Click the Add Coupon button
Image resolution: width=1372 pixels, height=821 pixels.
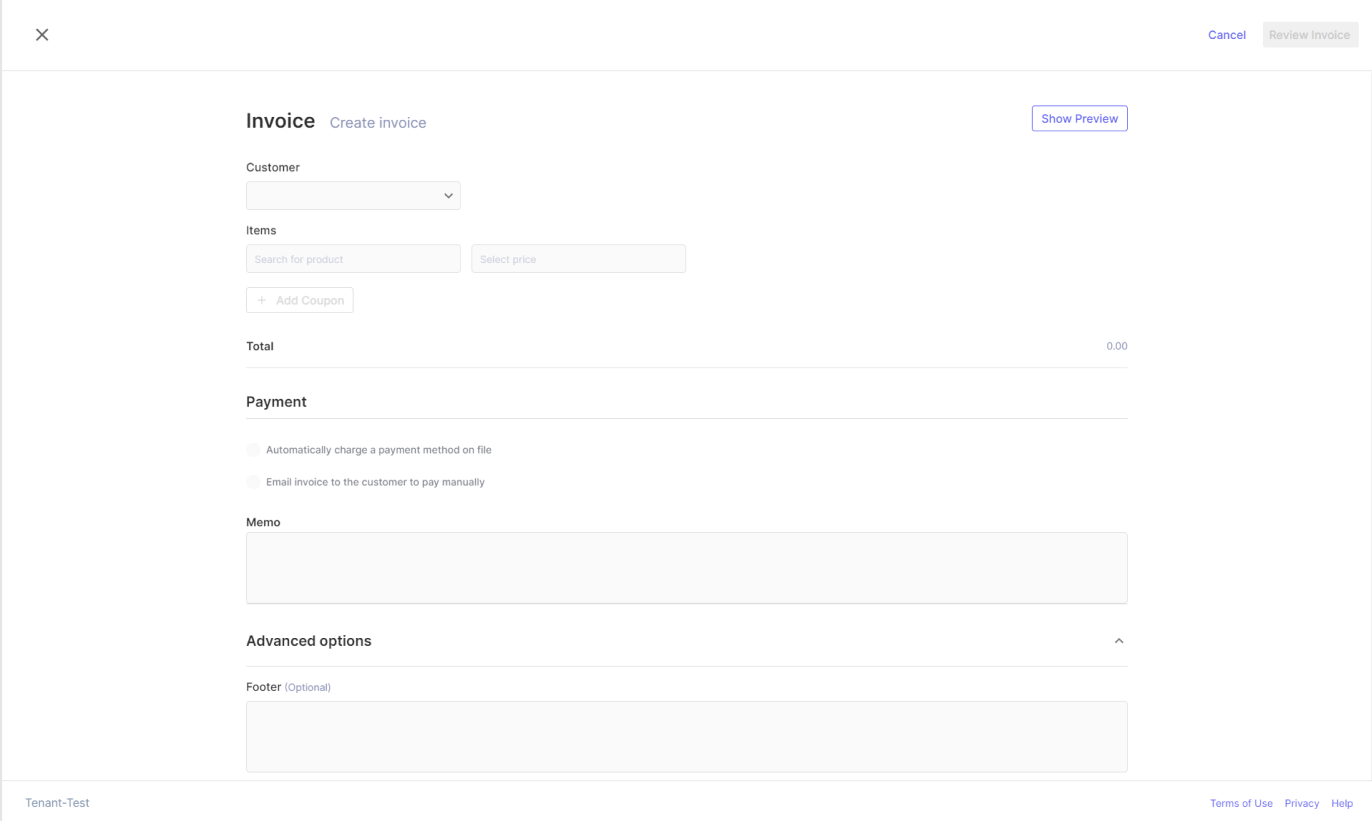pyautogui.click(x=299, y=300)
